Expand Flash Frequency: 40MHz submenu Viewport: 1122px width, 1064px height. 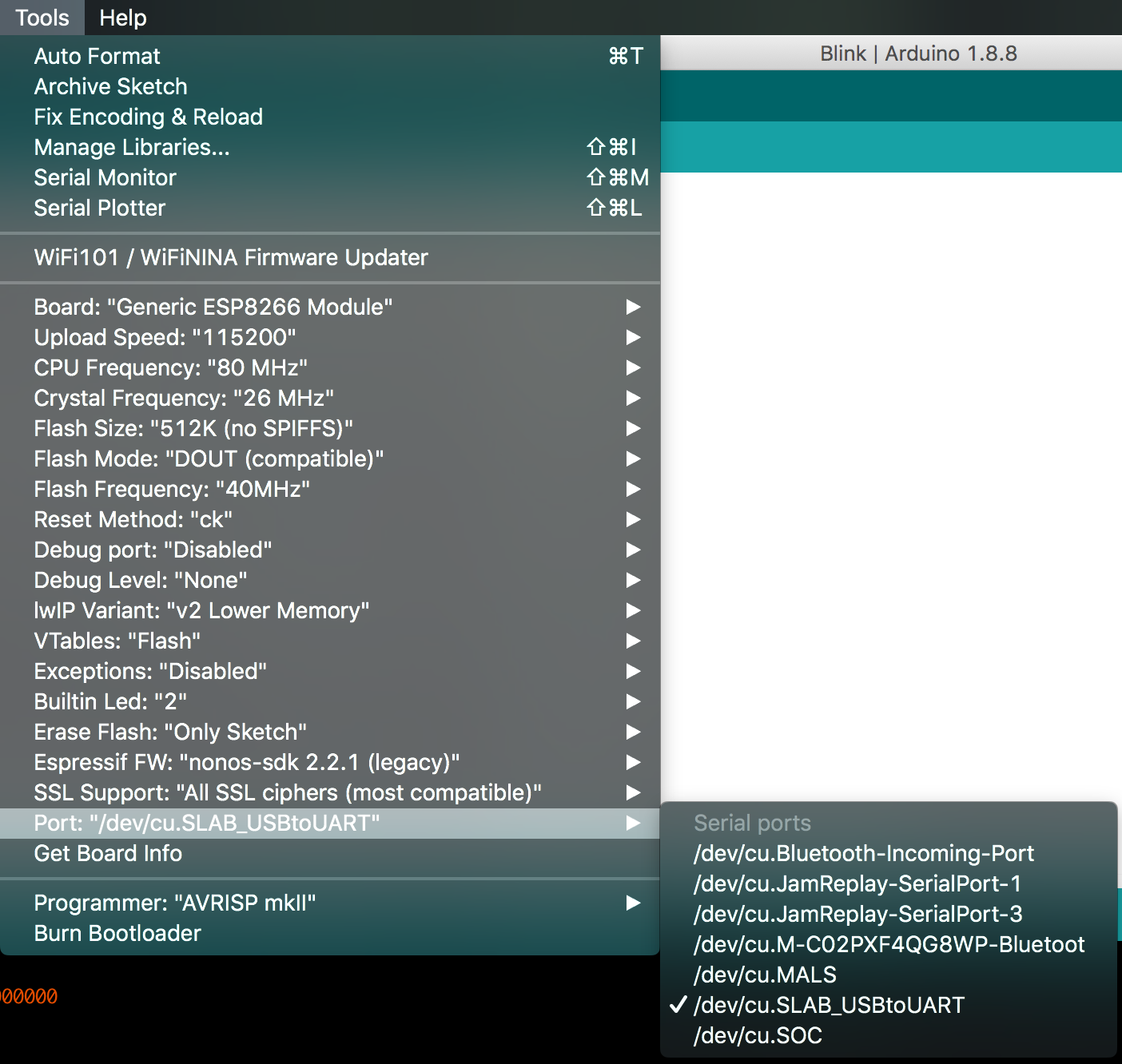(330, 489)
